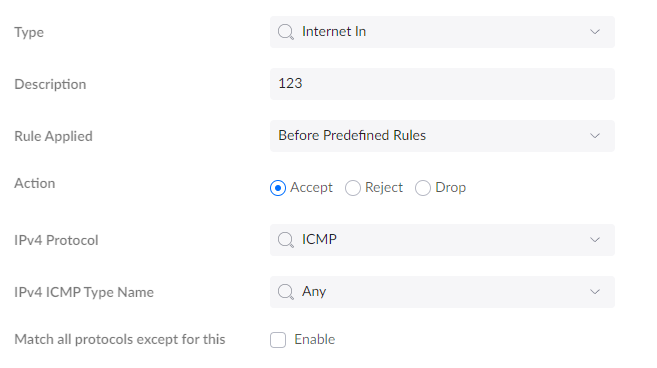Click the search icon in the Type field
The width and height of the screenshot is (657, 368).
[286, 32]
